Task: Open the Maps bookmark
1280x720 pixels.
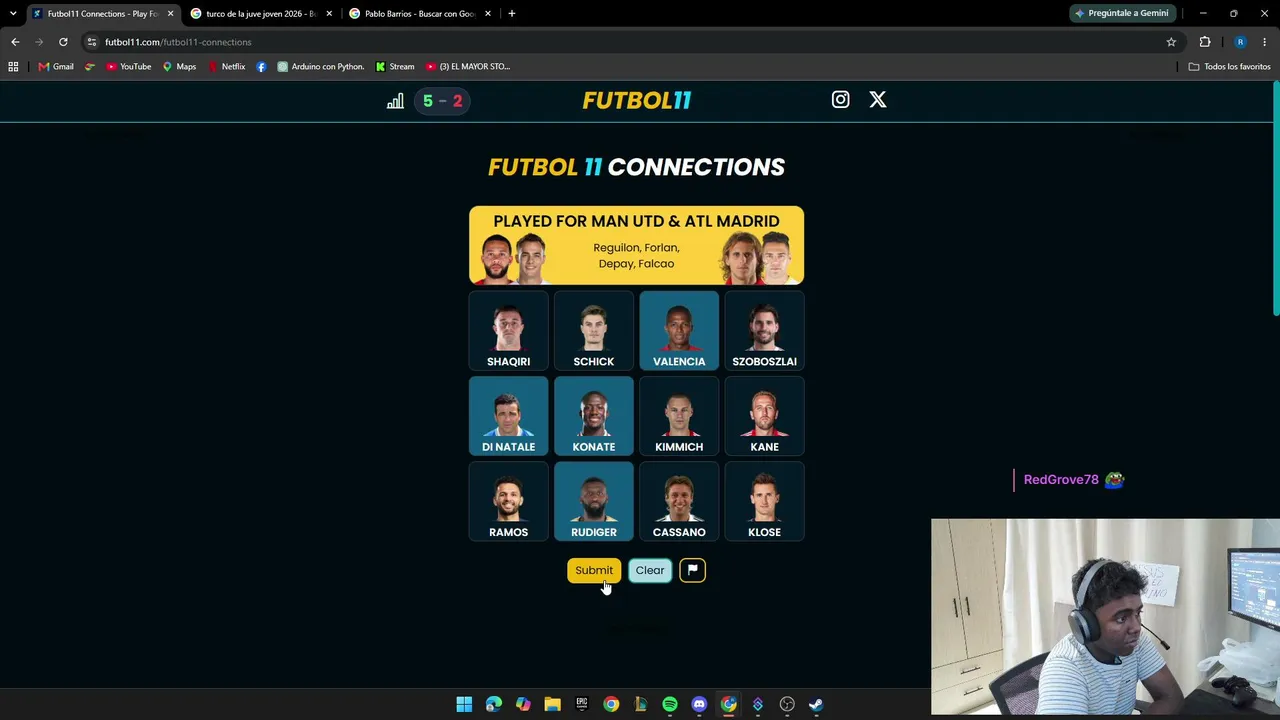Action: click(x=179, y=67)
